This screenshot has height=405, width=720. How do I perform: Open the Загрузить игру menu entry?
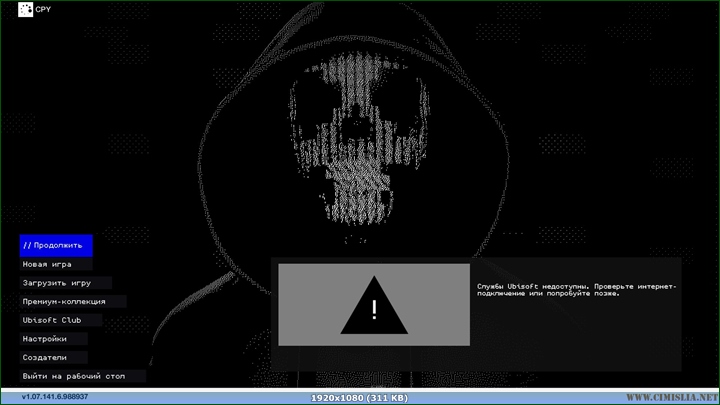pyautogui.click(x=57, y=283)
